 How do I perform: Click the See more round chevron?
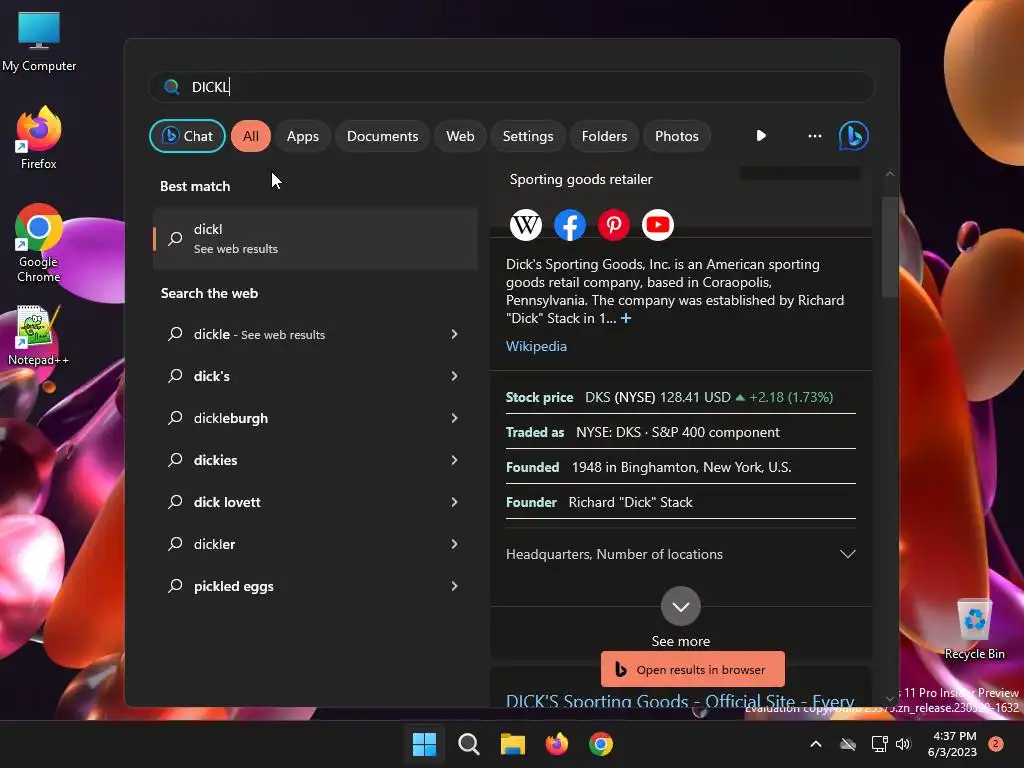point(680,606)
